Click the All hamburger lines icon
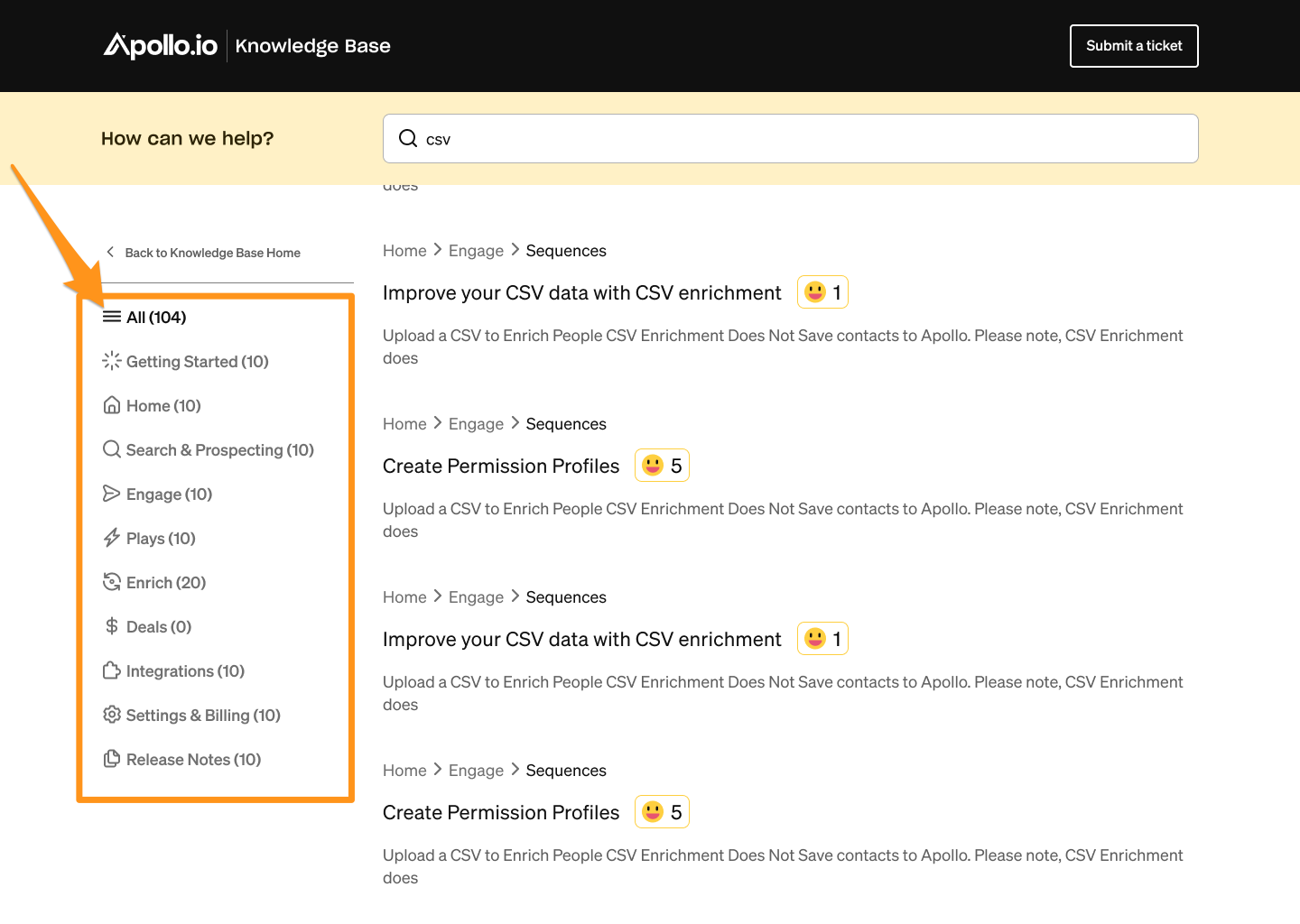This screenshot has width=1300, height=924. 112,317
